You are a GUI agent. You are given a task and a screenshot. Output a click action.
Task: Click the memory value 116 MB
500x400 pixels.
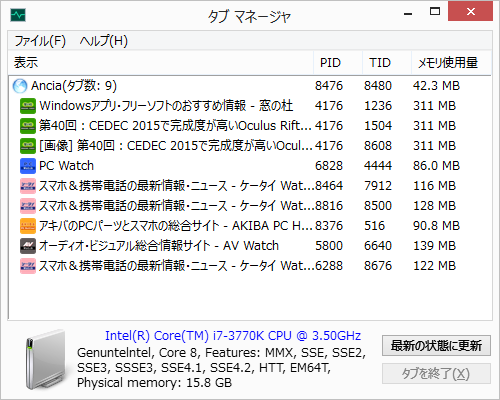(x=434, y=186)
